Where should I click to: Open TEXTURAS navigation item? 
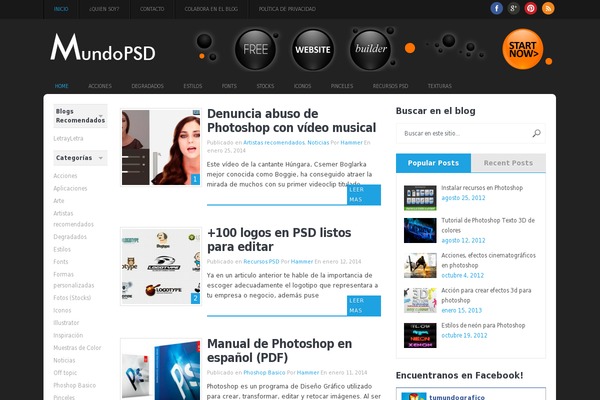(x=440, y=86)
